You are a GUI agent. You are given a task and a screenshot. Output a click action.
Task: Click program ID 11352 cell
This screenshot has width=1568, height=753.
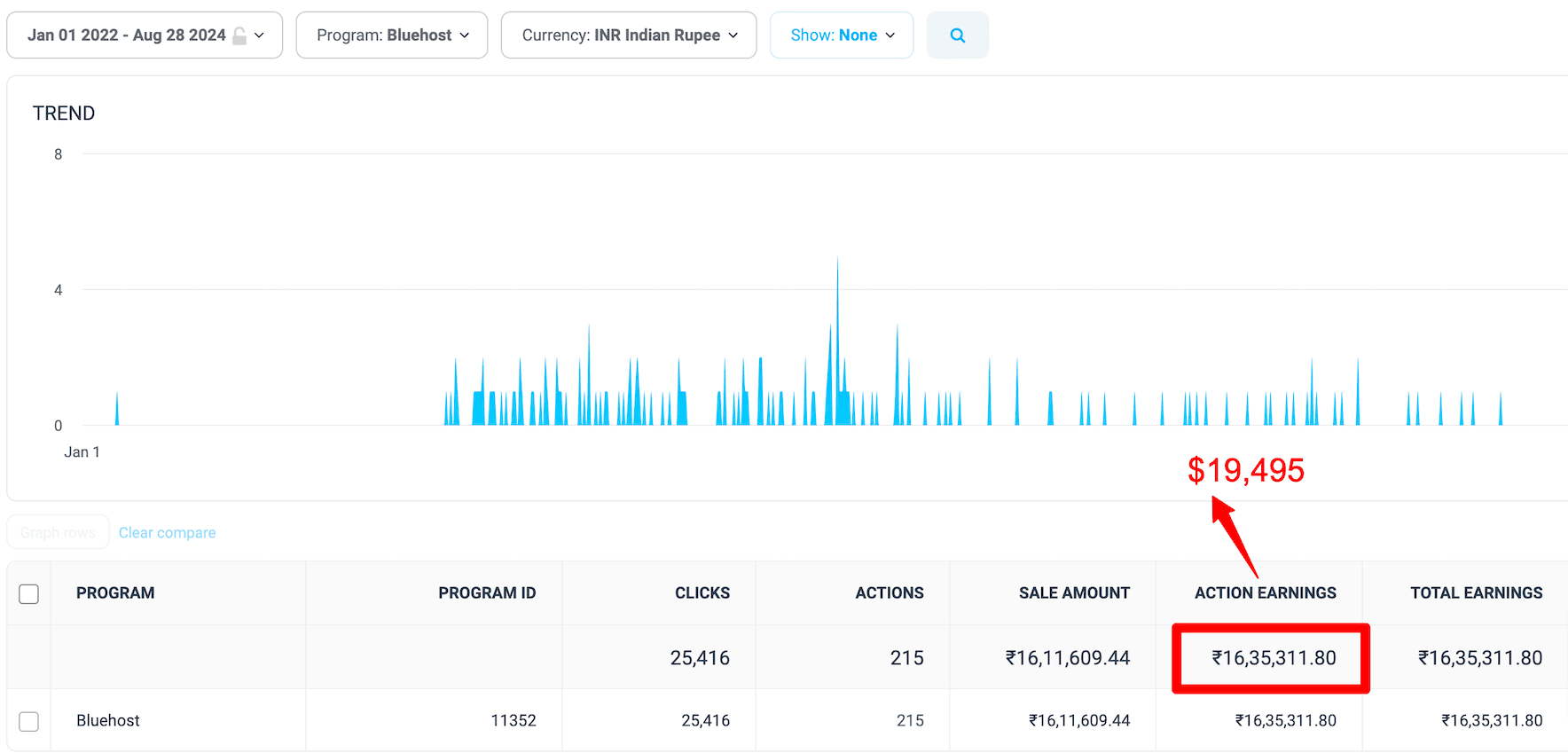click(x=514, y=720)
